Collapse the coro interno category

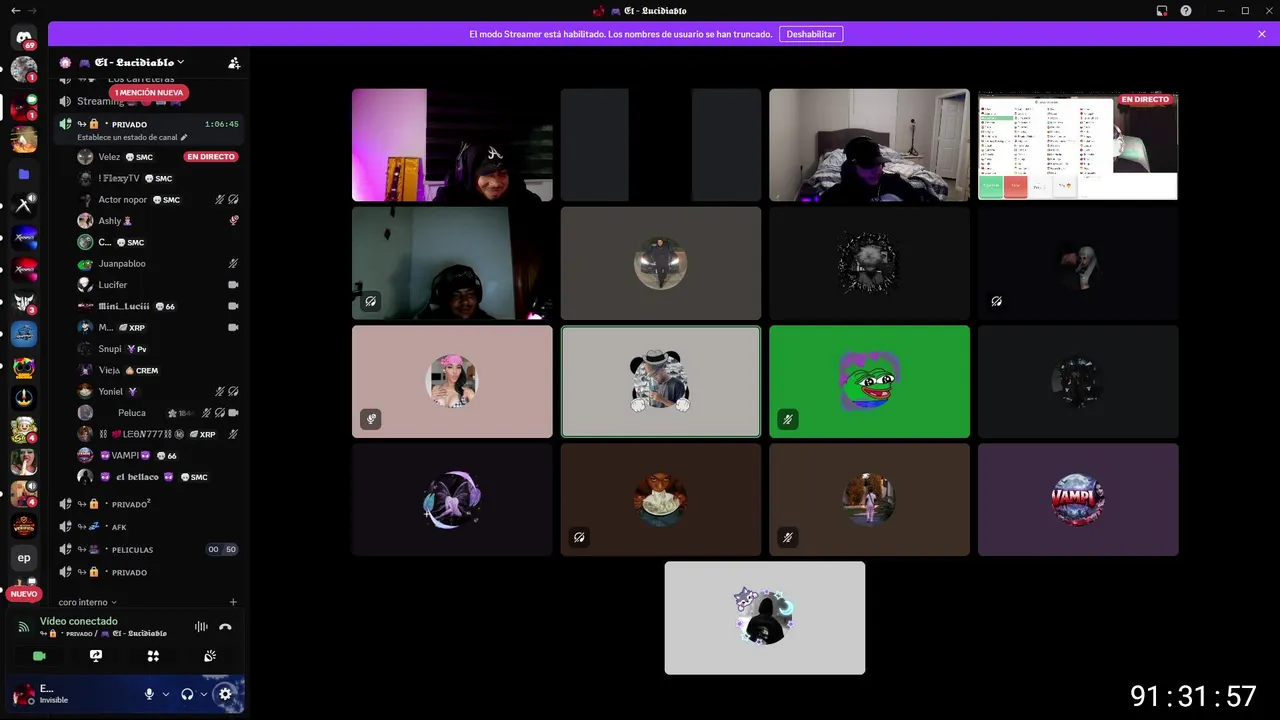pyautogui.click(x=87, y=602)
